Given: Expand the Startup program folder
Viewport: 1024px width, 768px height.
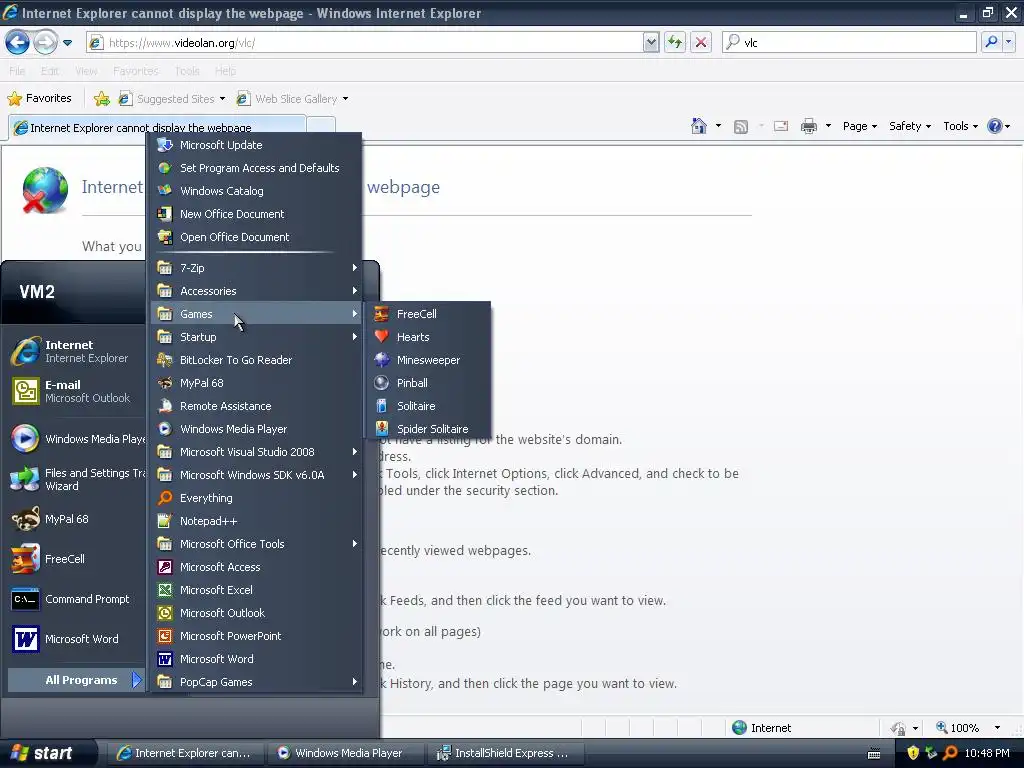Looking at the screenshot, I should click(x=257, y=337).
